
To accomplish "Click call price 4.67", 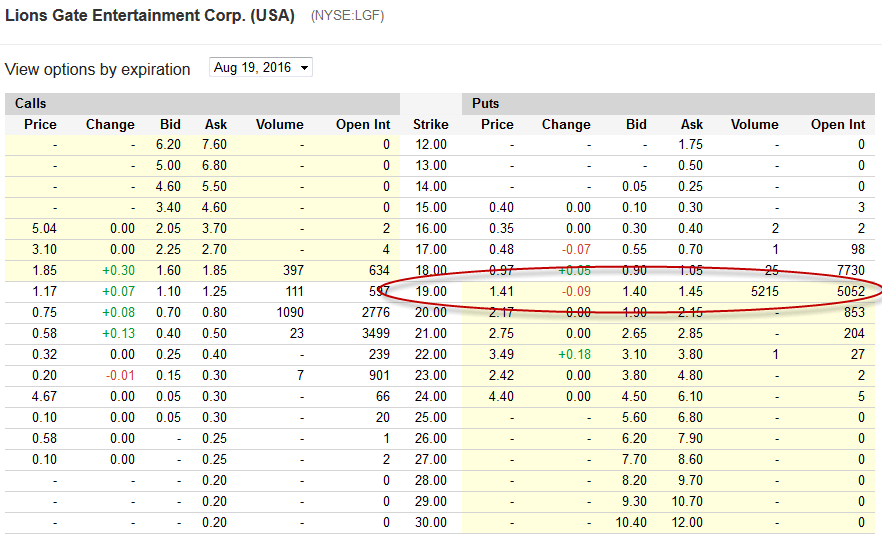I will tap(44, 396).
